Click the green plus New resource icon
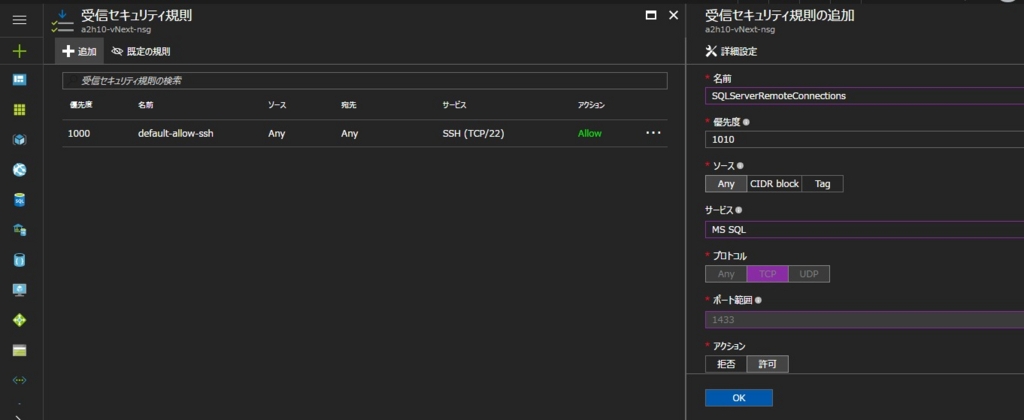Viewport: 1024px width, 420px height. pyautogui.click(x=20, y=50)
